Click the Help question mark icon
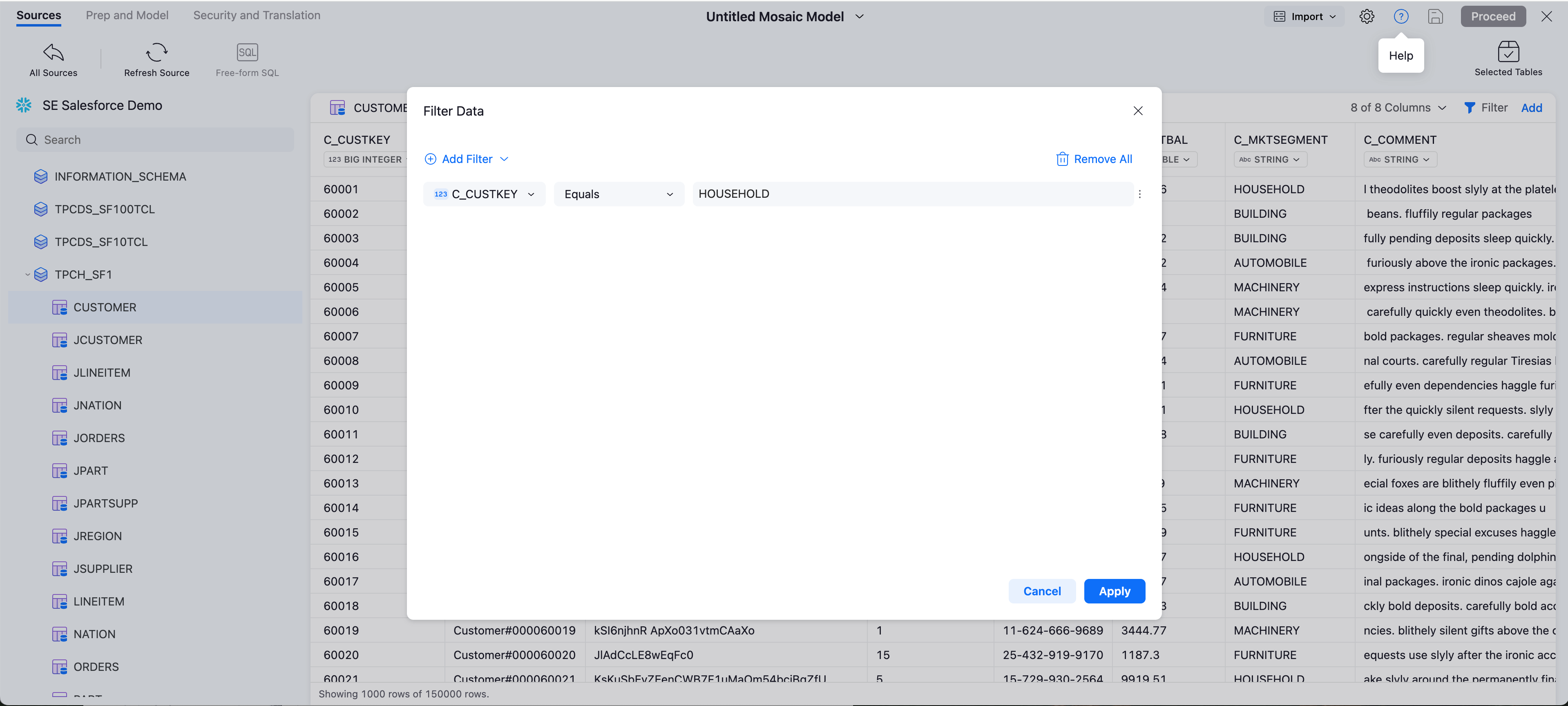 pyautogui.click(x=1400, y=16)
